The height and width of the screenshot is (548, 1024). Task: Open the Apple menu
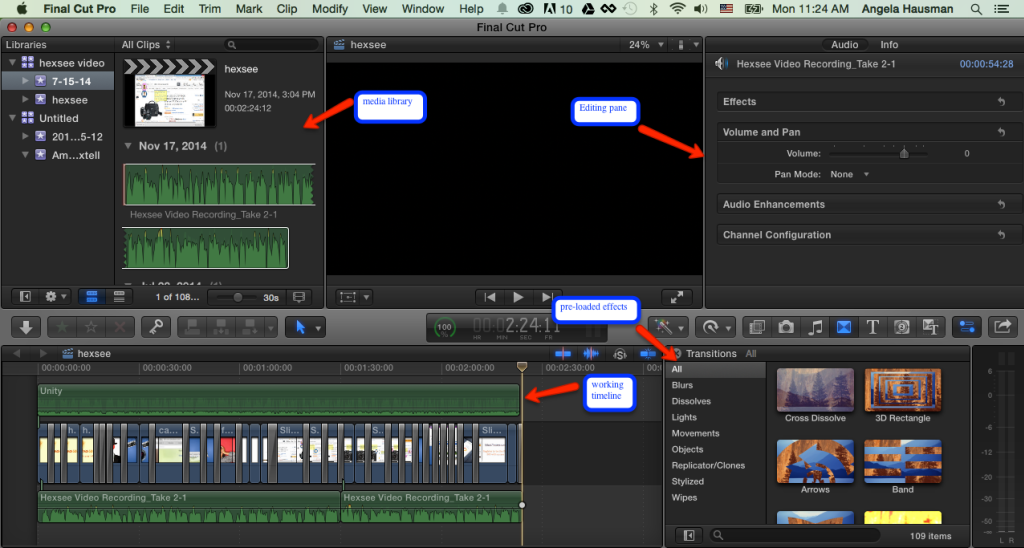(x=22, y=8)
